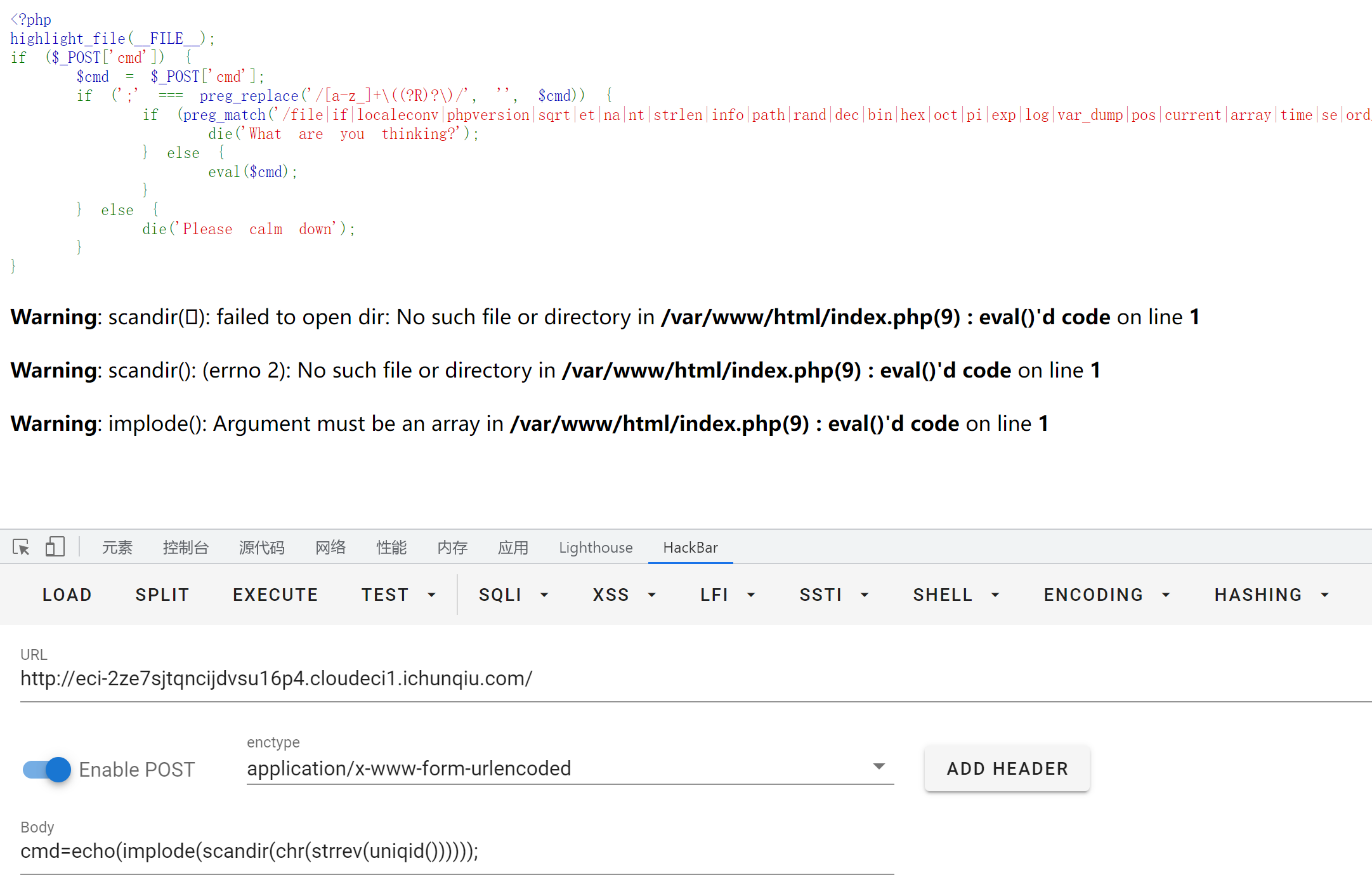
Task: Open the ENCODING dropdown
Action: click(x=1106, y=595)
